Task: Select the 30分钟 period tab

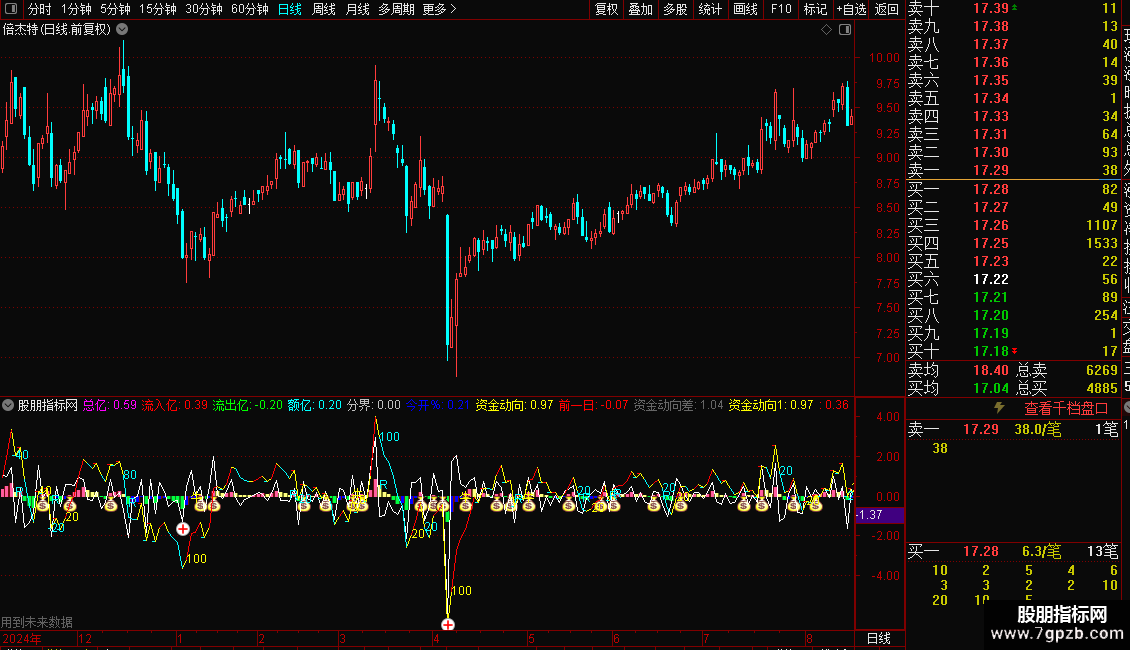Action: tap(203, 9)
